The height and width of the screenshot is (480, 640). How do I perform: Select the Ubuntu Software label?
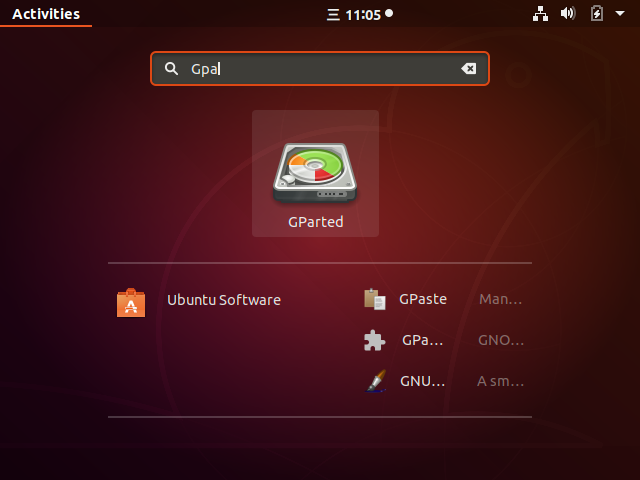click(x=224, y=300)
